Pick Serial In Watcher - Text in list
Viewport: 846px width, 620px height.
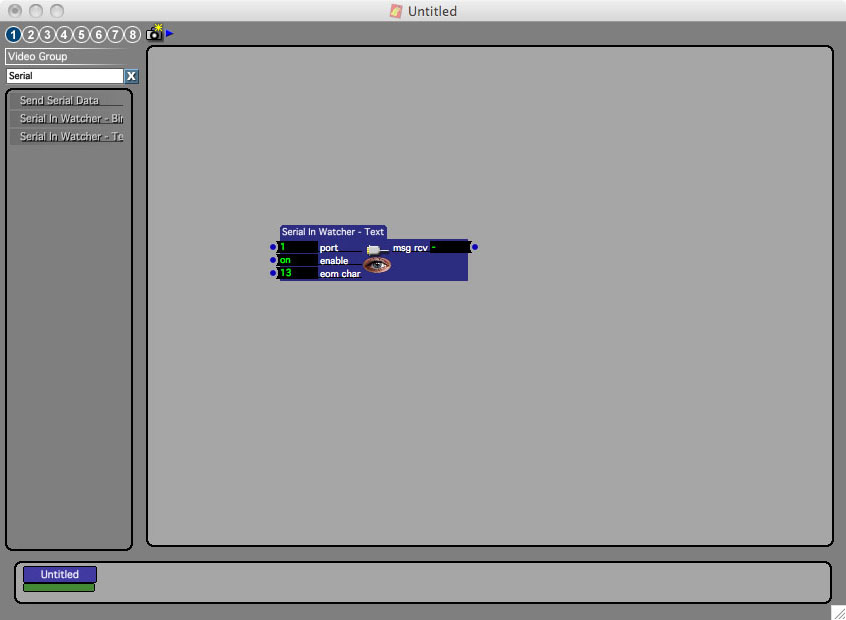point(67,137)
